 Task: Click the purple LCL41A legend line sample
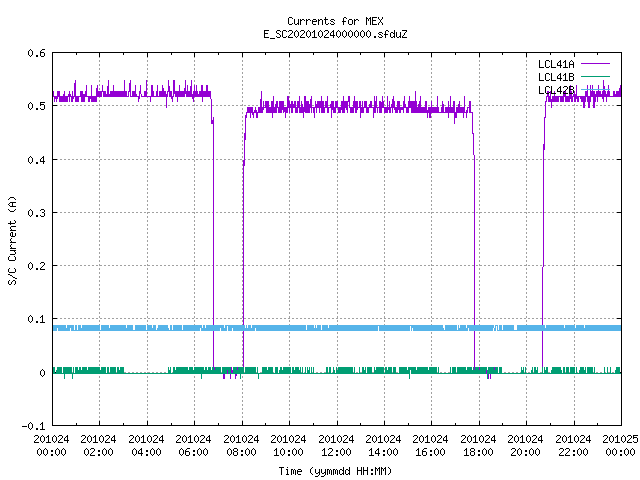[x=595, y=64]
